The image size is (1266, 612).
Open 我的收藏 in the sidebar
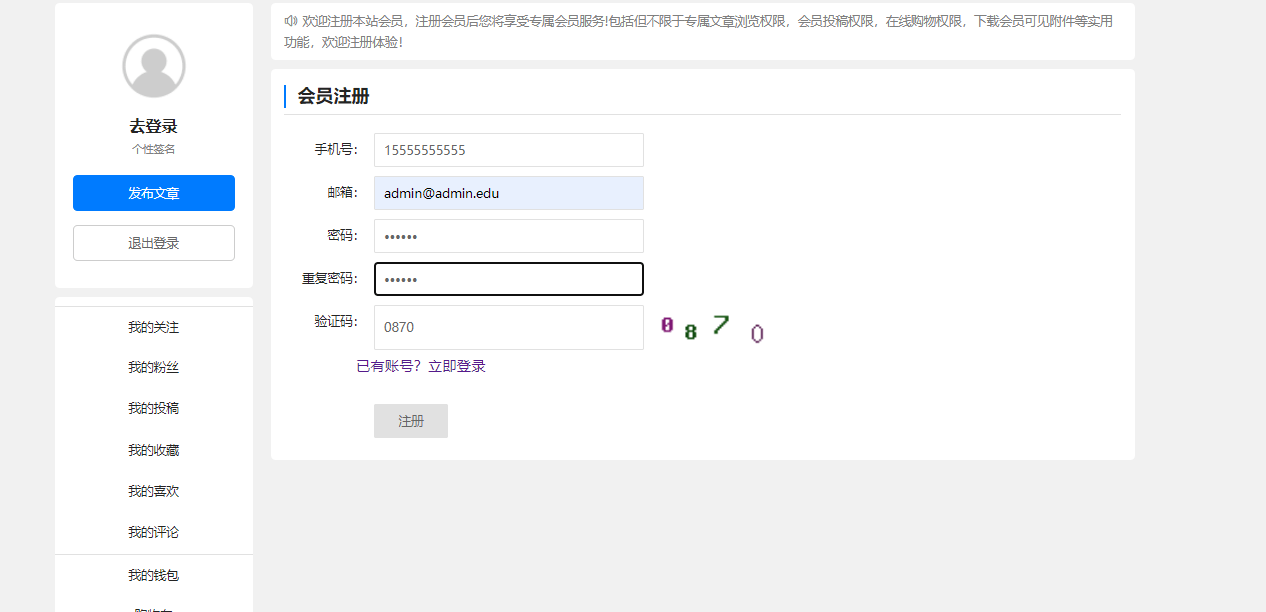tap(154, 450)
